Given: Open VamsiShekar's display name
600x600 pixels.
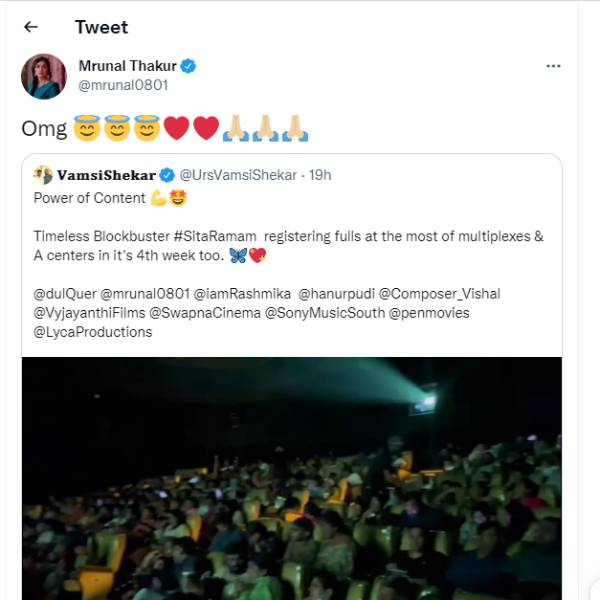Looking at the screenshot, I should click(x=106, y=175).
